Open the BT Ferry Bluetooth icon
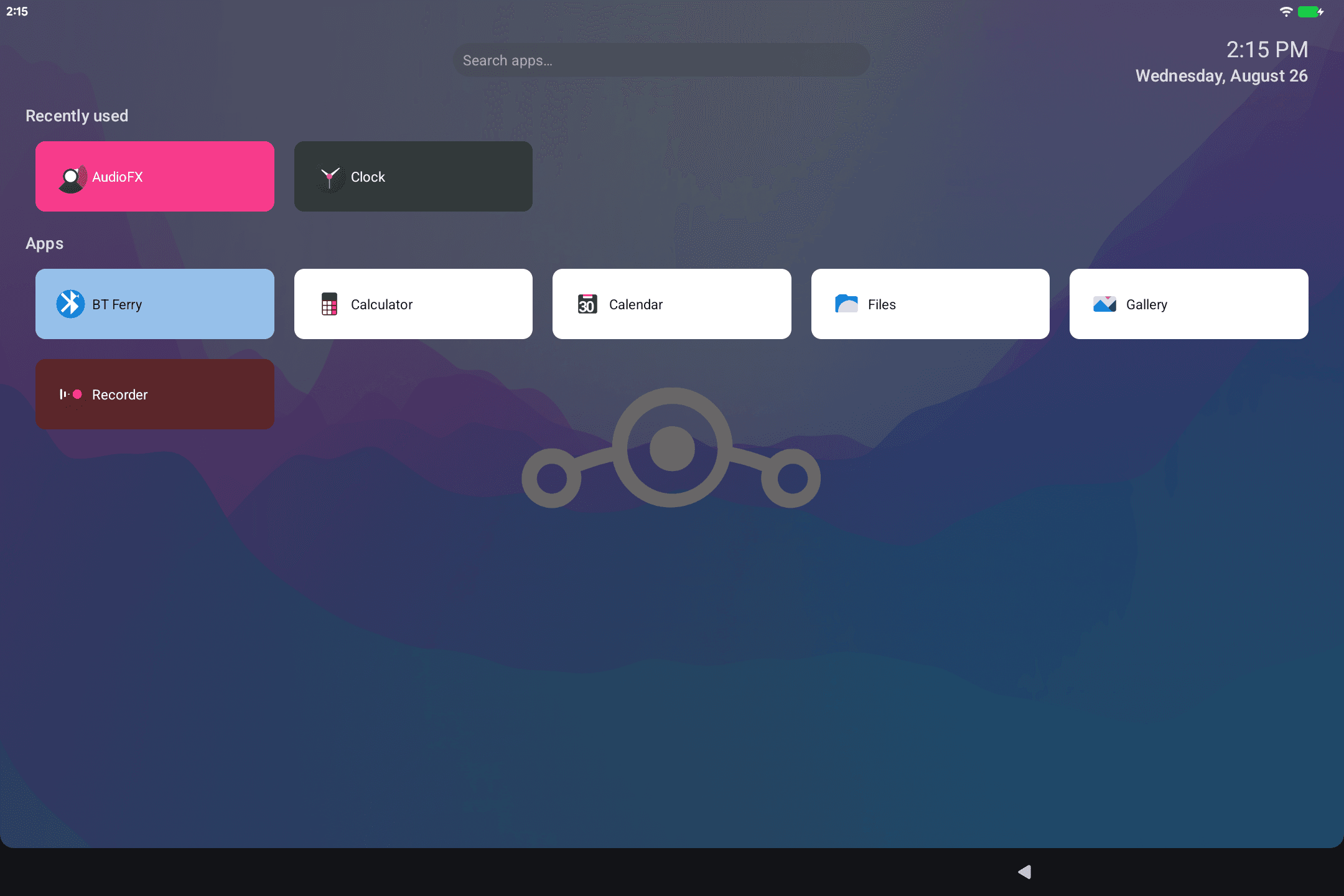The height and width of the screenshot is (896, 1344). 70,304
